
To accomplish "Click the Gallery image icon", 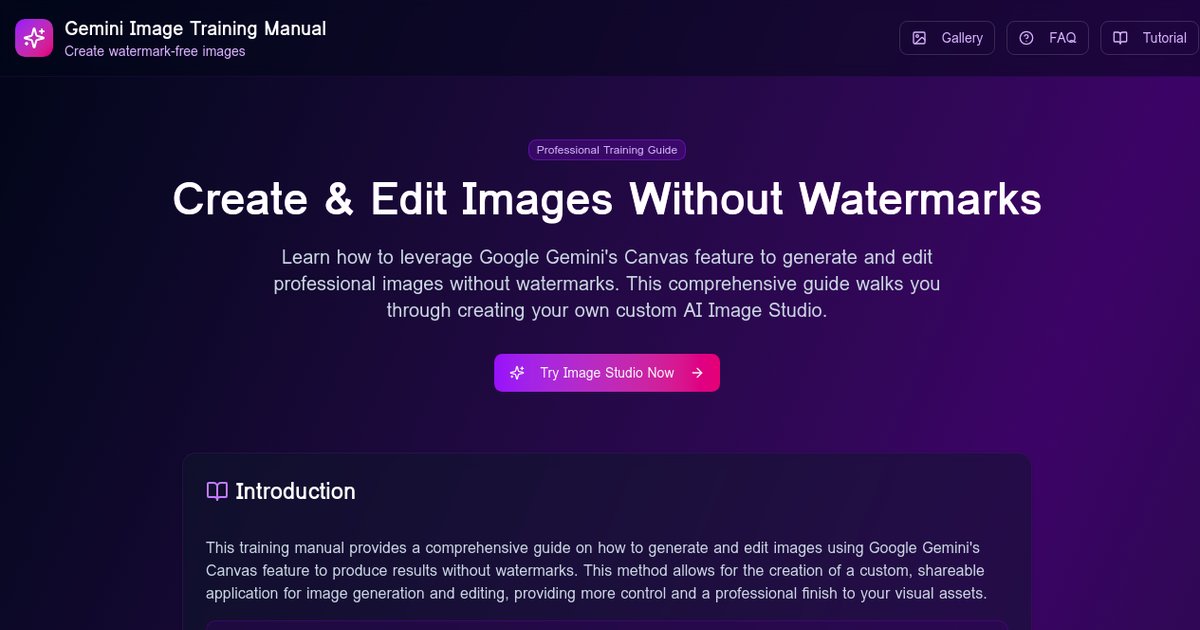I will point(920,38).
